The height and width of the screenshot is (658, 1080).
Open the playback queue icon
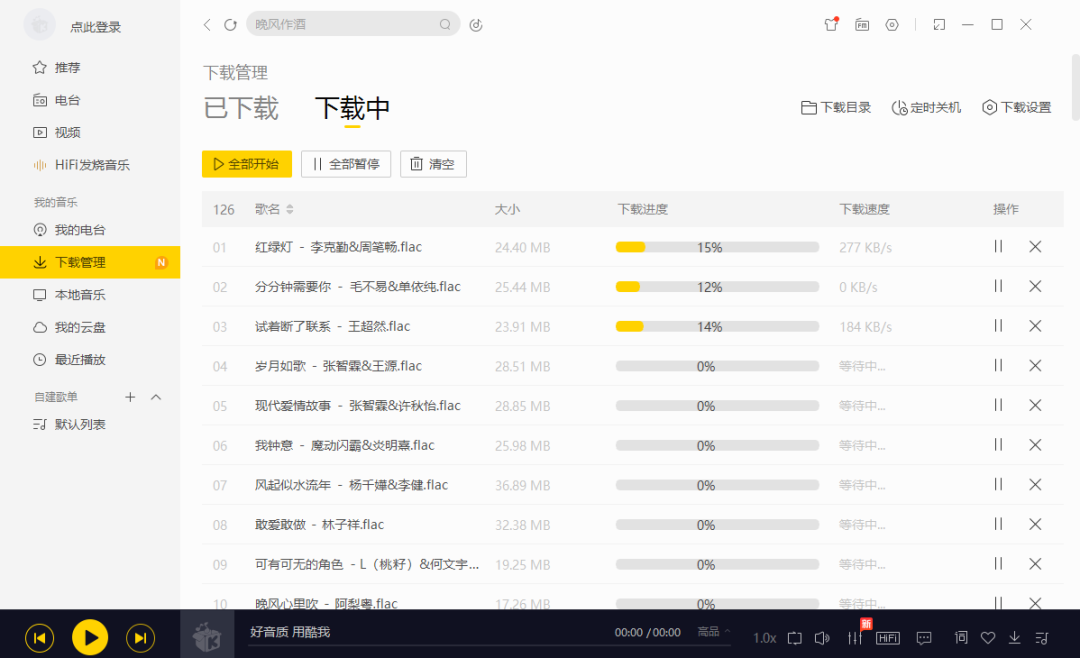[x=1043, y=638]
